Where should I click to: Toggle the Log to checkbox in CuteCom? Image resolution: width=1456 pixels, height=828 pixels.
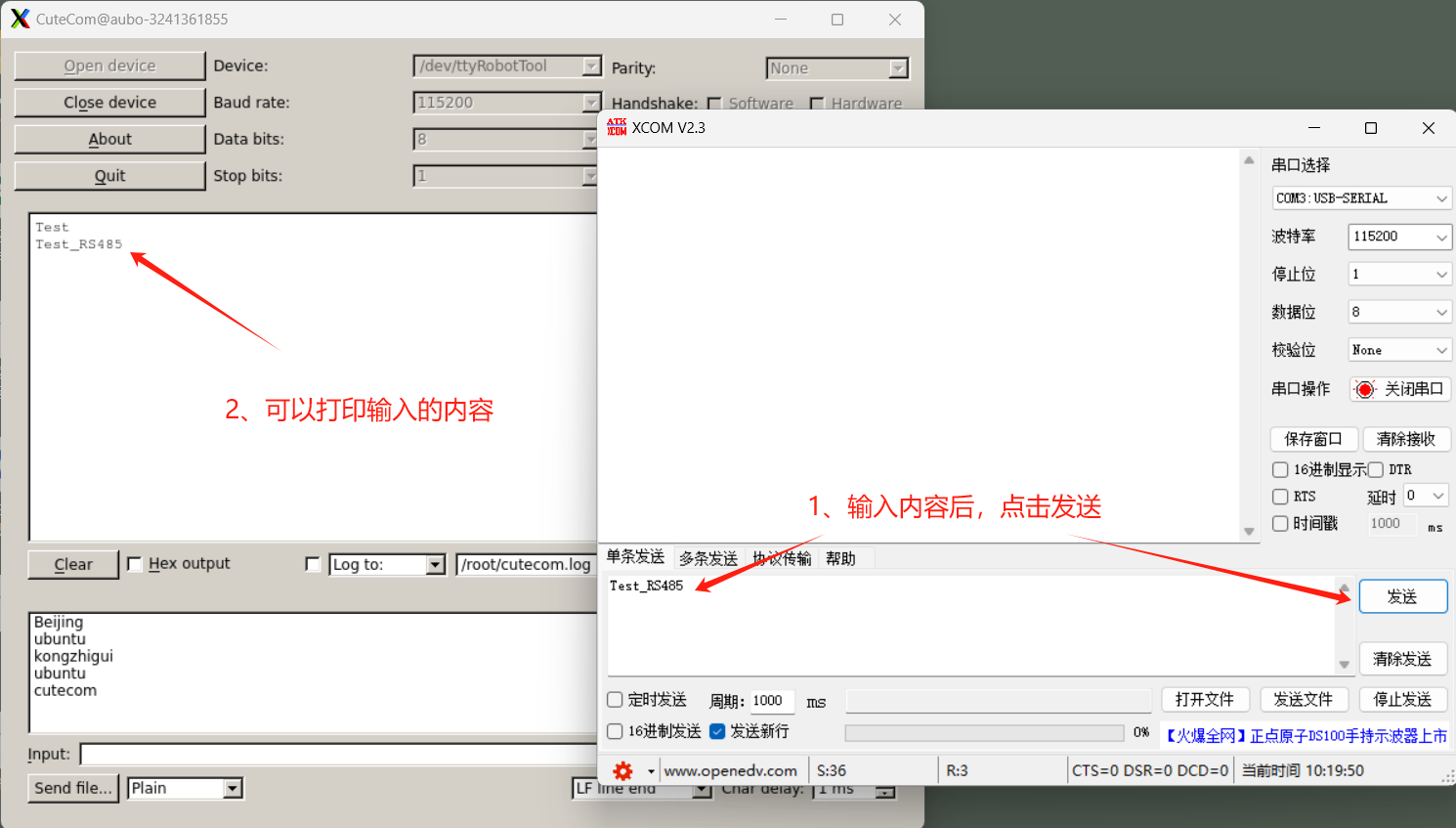point(313,564)
